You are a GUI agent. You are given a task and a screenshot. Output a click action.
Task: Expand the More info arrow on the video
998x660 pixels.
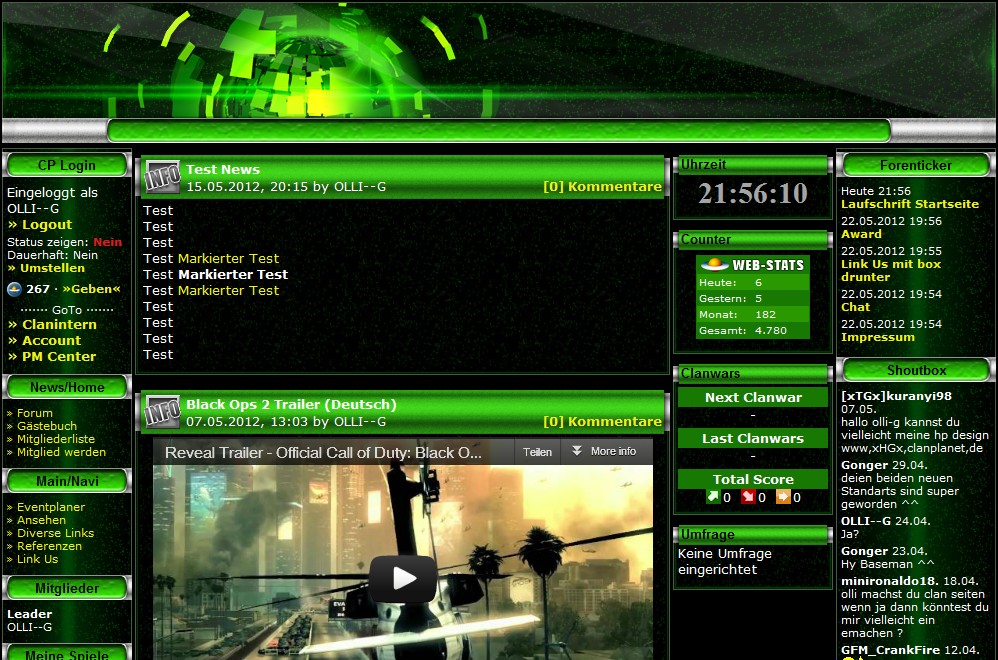point(577,451)
